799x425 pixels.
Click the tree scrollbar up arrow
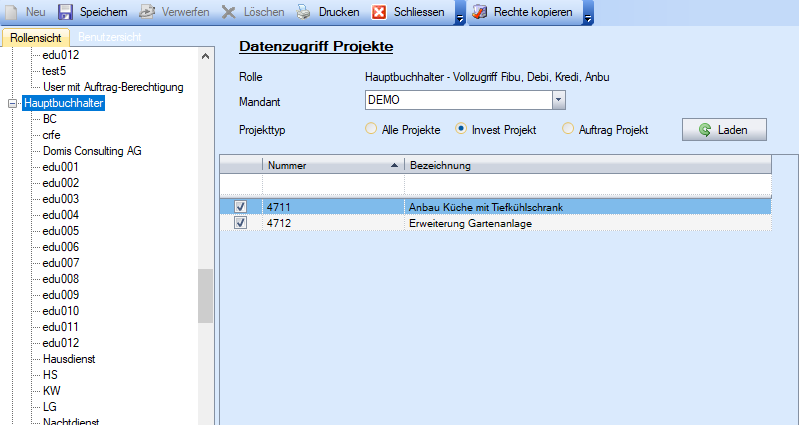click(x=205, y=56)
